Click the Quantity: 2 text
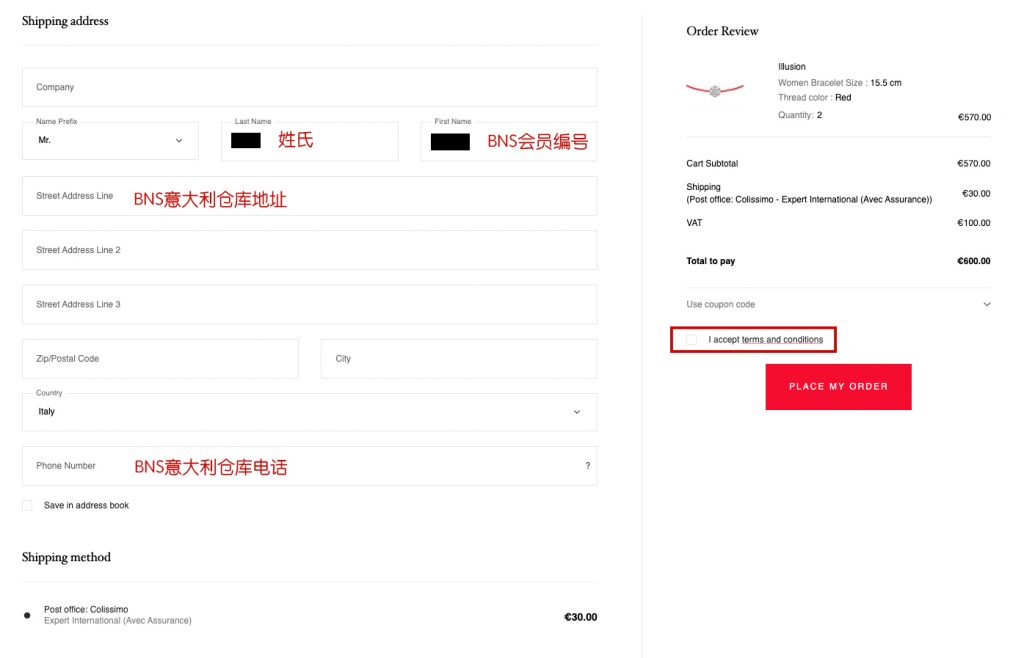This screenshot has height=658, width=1024. tap(800, 115)
